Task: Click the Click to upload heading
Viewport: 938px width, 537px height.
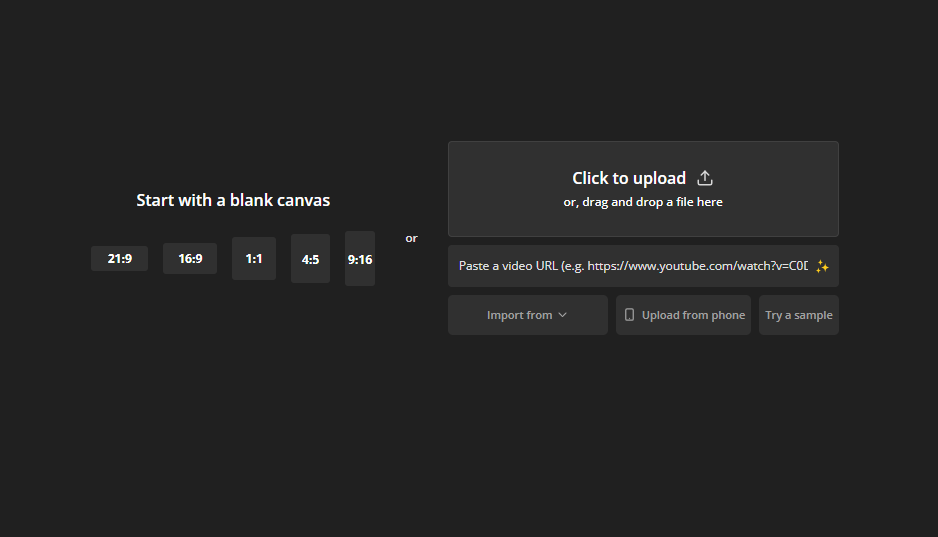Action: point(629,178)
